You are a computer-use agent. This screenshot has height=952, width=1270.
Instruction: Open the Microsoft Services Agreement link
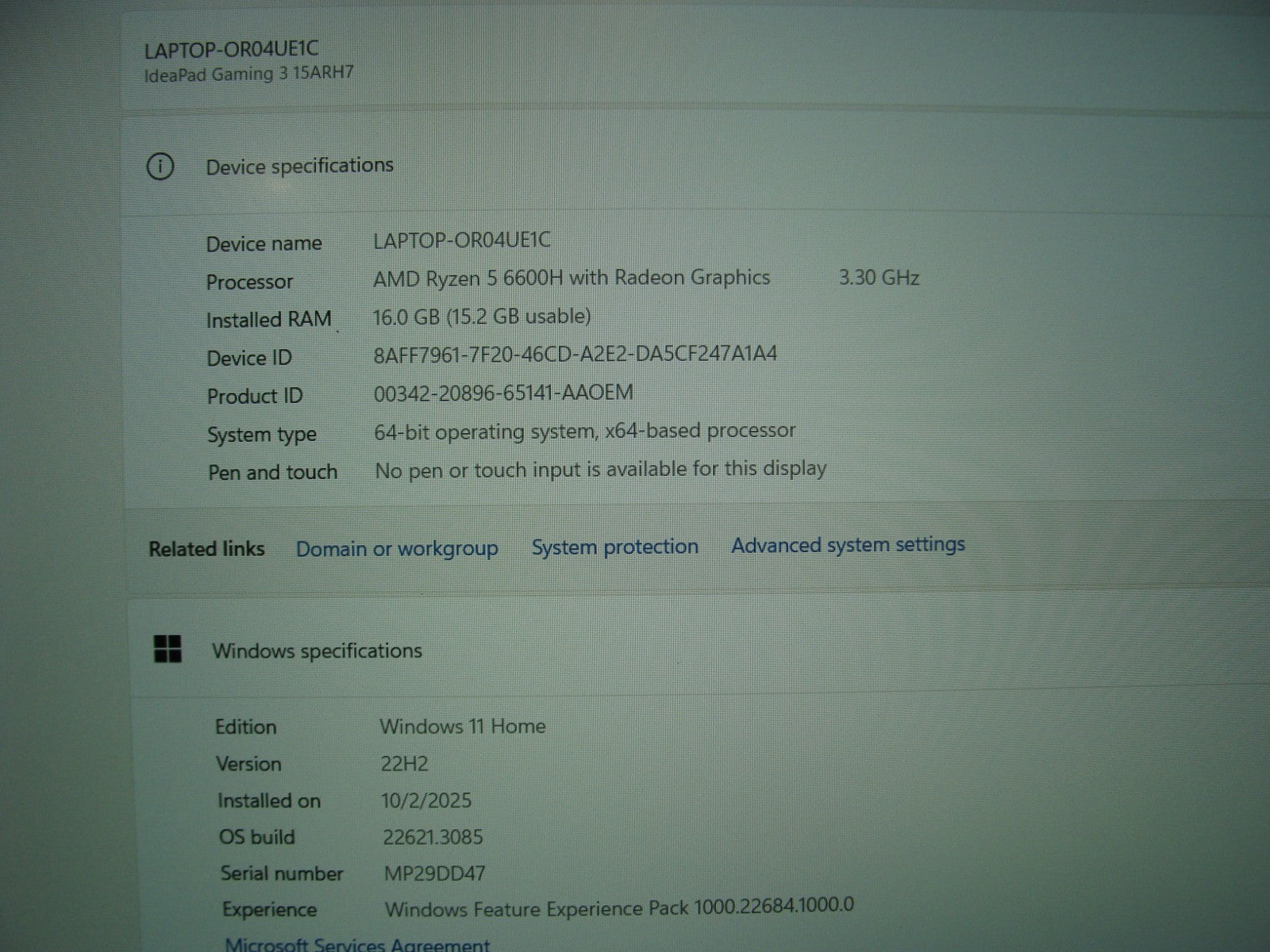[x=357, y=944]
